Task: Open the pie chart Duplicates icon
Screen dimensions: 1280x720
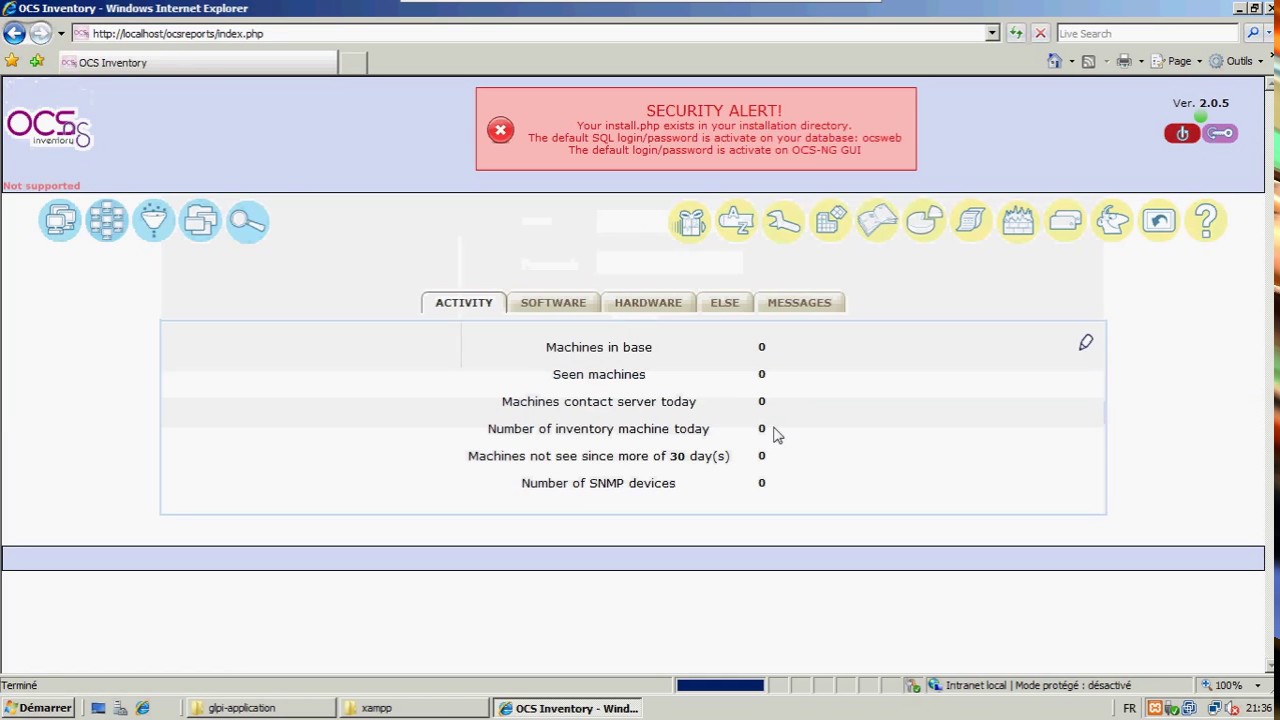Action: [x=924, y=221]
